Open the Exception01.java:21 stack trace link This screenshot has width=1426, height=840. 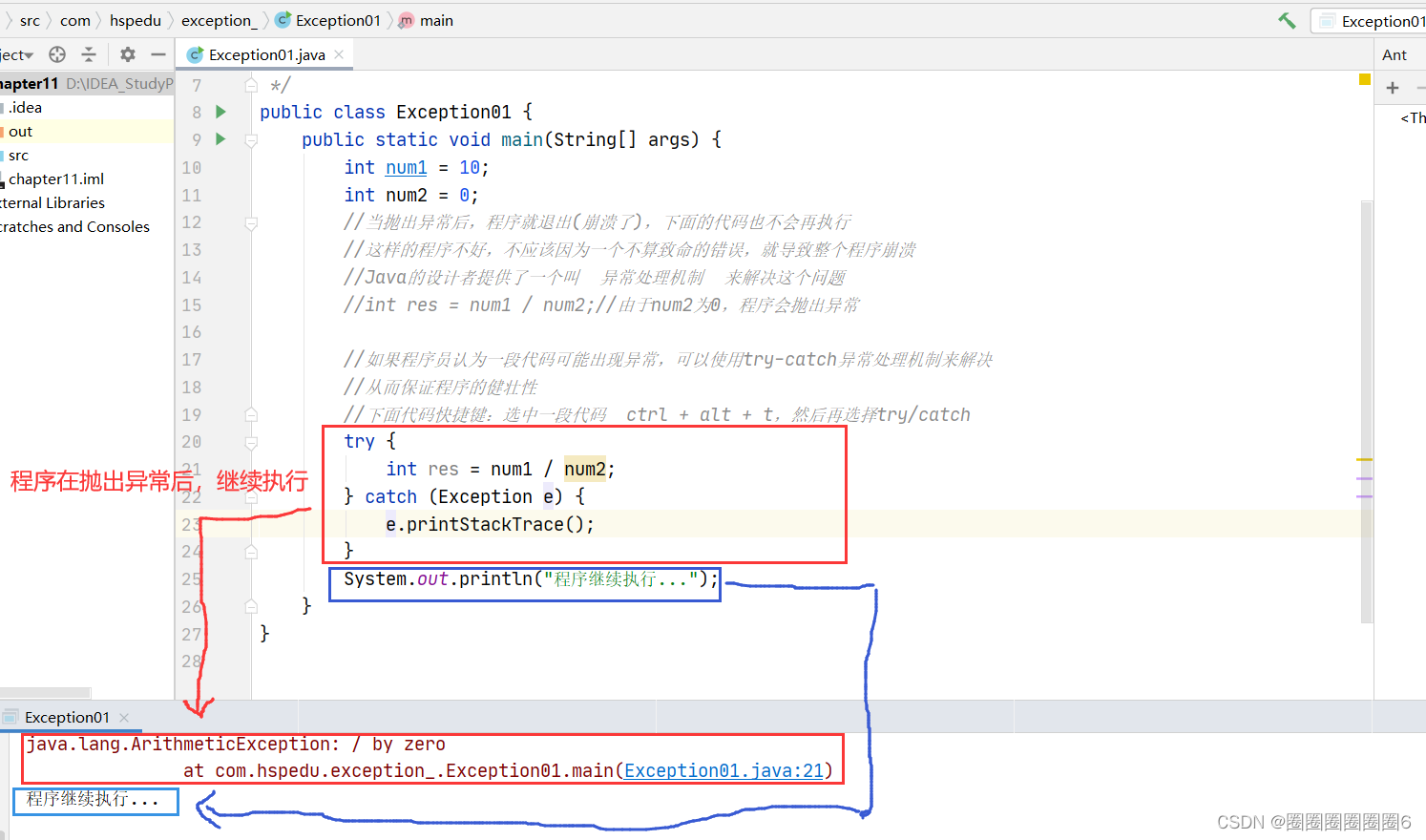723,770
